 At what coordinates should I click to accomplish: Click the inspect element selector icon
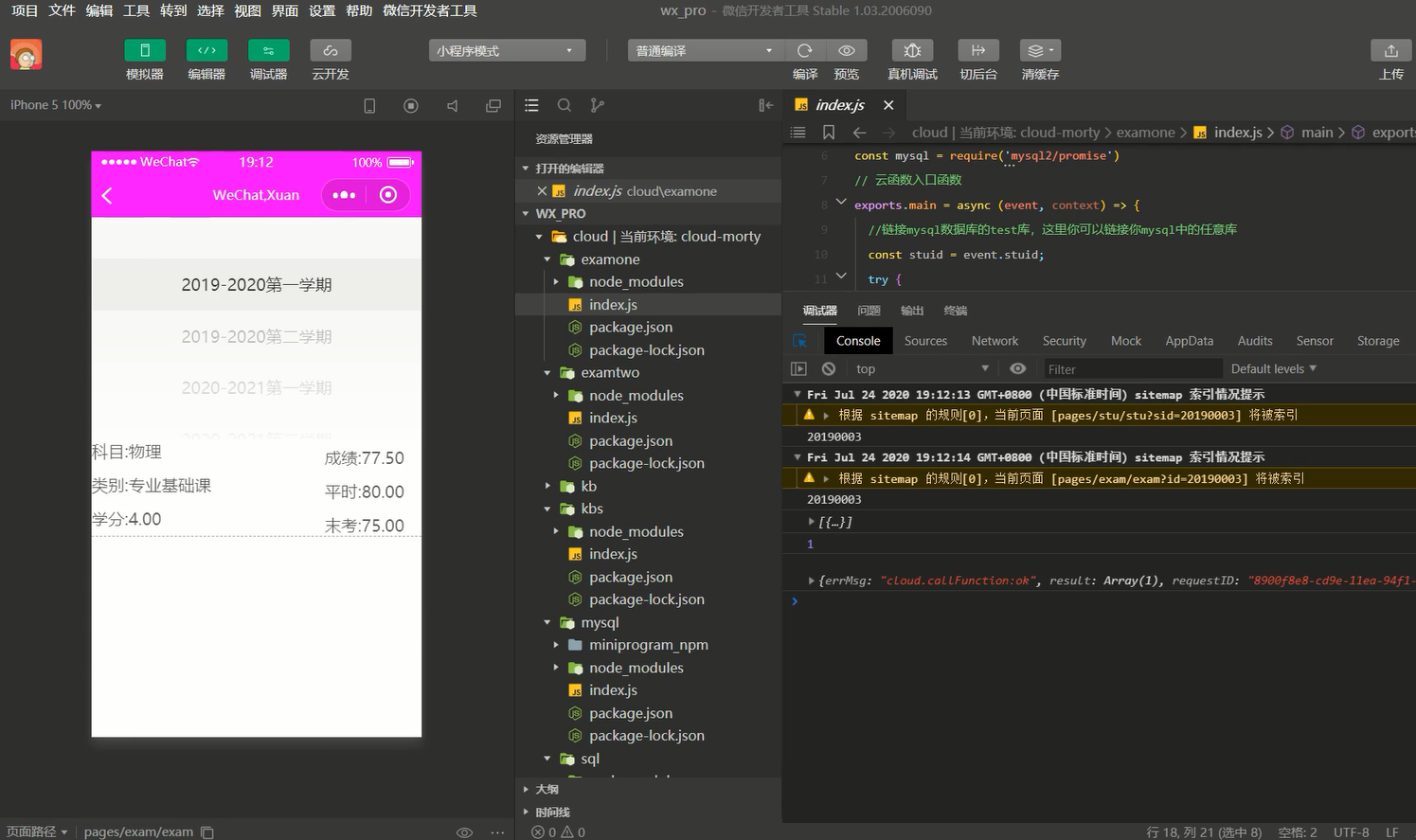coord(800,341)
